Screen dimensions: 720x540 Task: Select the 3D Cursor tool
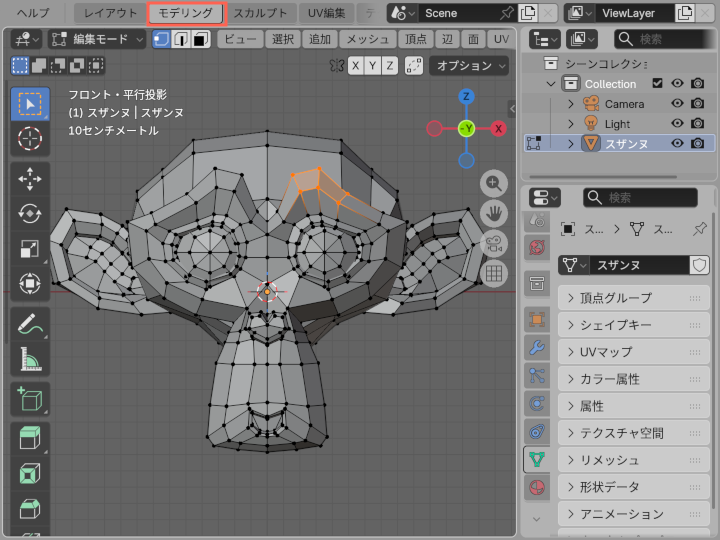point(30,139)
